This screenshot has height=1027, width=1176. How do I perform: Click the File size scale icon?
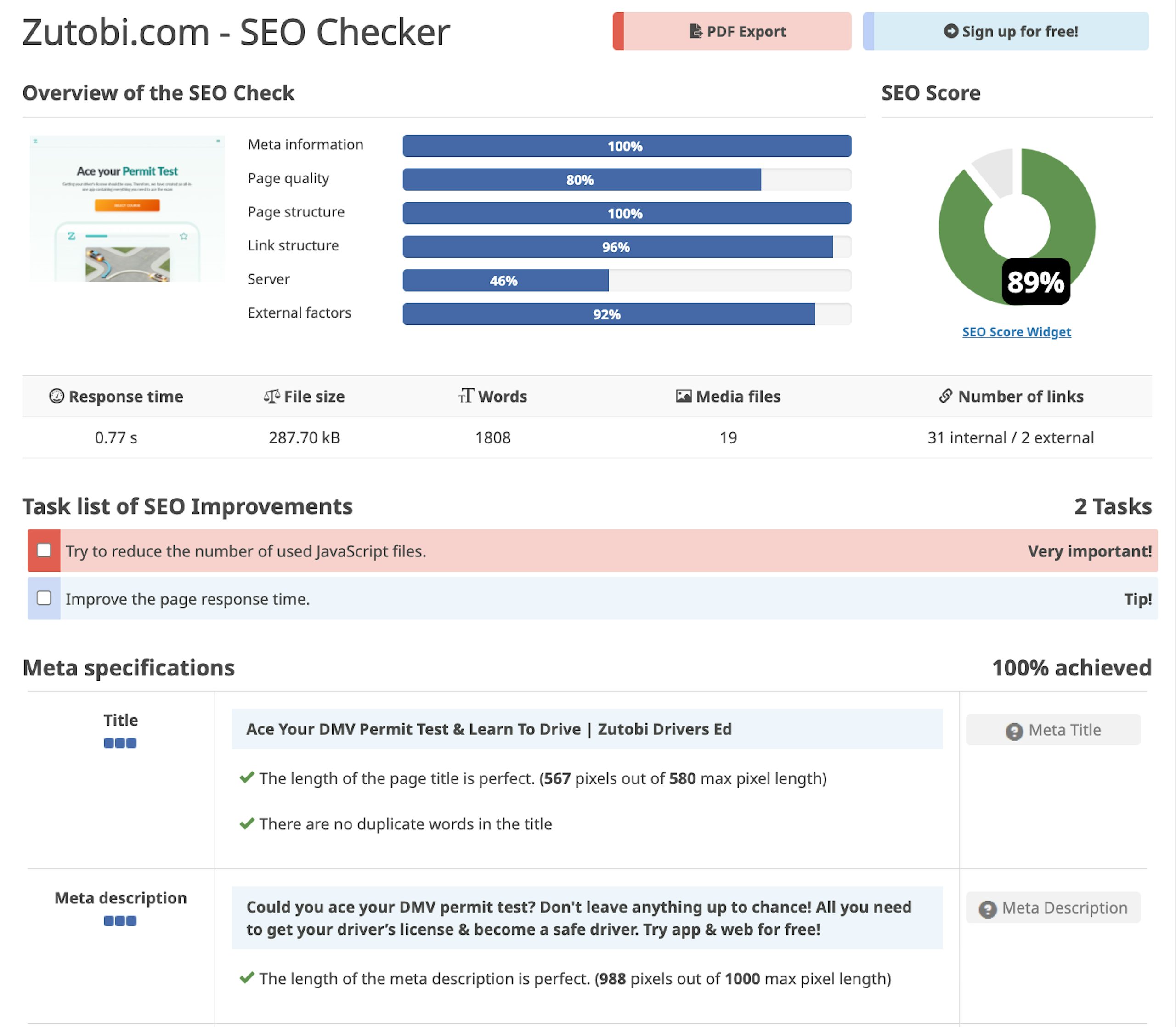pyautogui.click(x=271, y=396)
